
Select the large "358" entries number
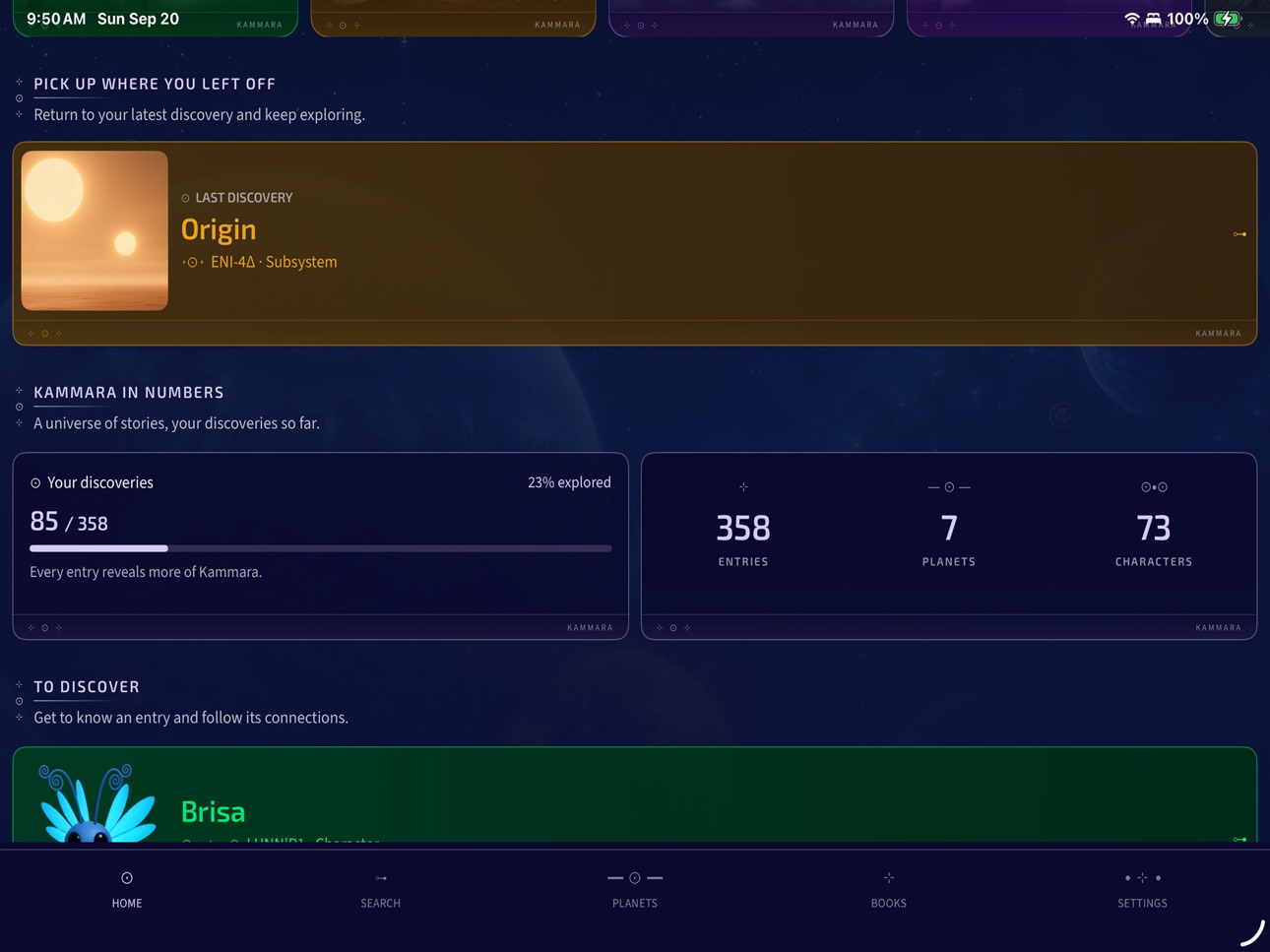743,529
